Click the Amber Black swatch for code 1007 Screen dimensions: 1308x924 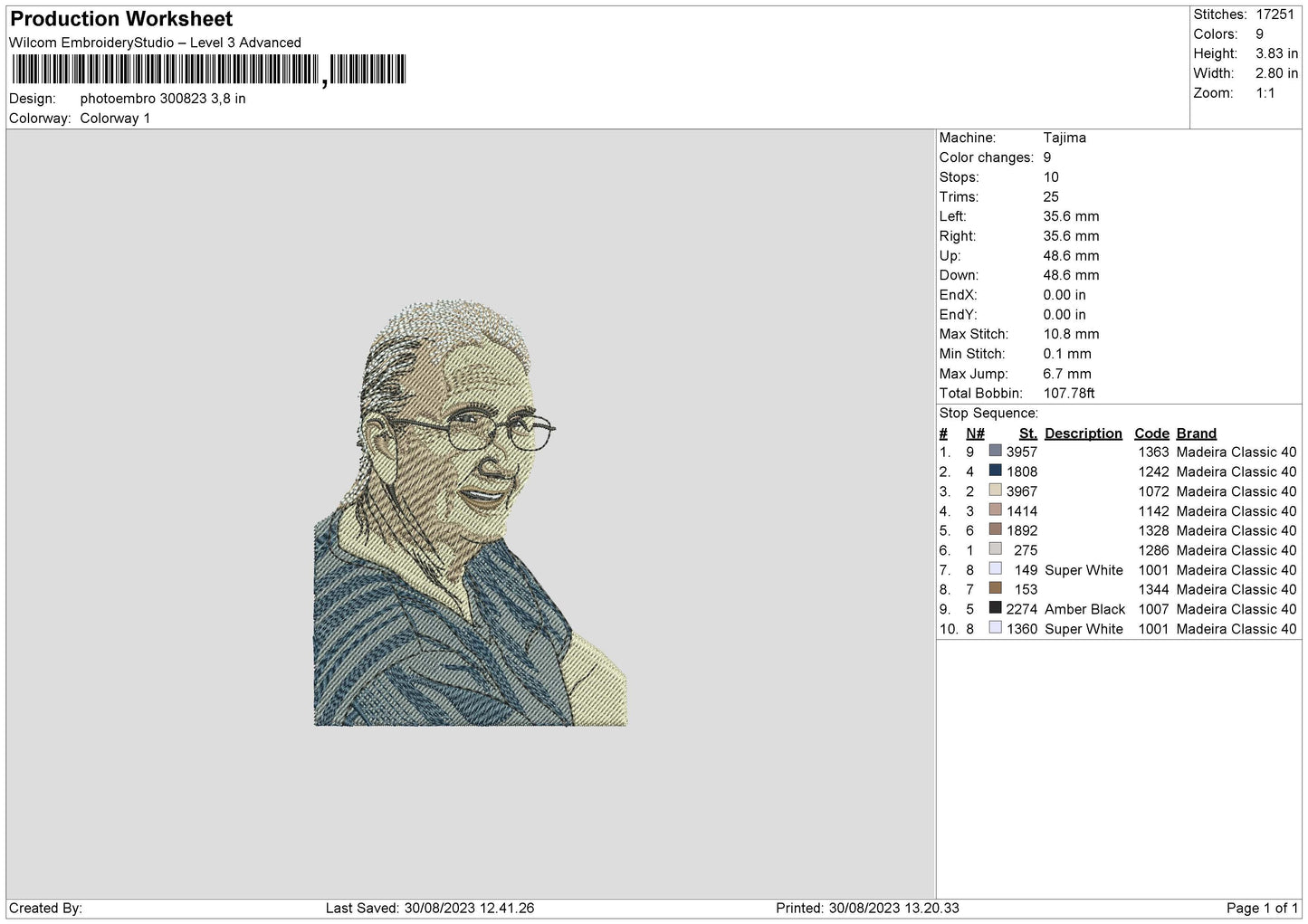coord(996,608)
